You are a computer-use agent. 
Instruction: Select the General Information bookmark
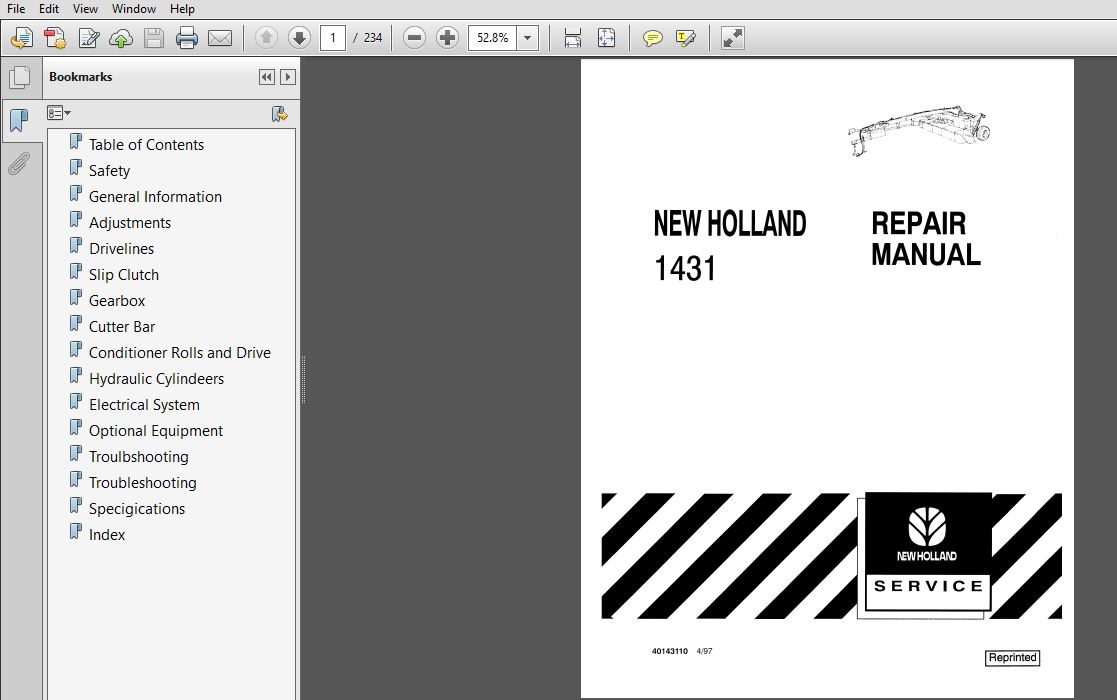coord(155,197)
